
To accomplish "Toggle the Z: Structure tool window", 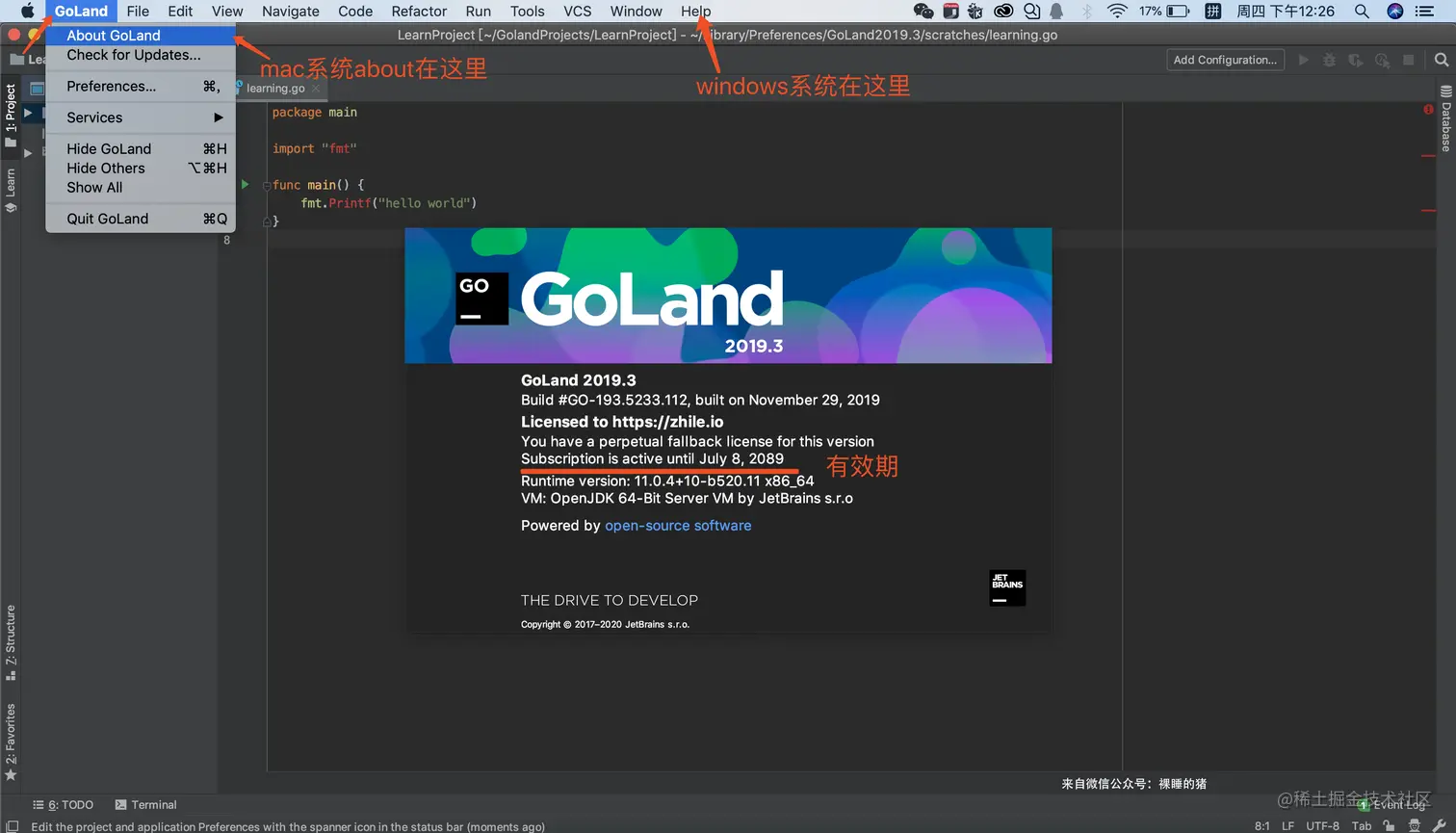I will coord(11,642).
